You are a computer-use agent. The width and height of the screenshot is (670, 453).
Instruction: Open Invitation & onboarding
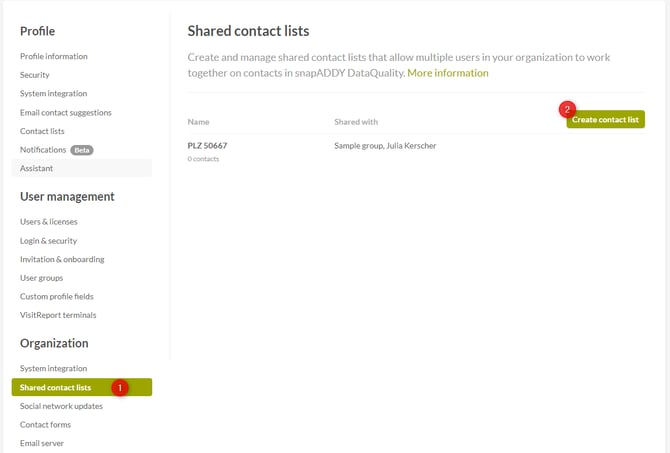tap(62, 259)
